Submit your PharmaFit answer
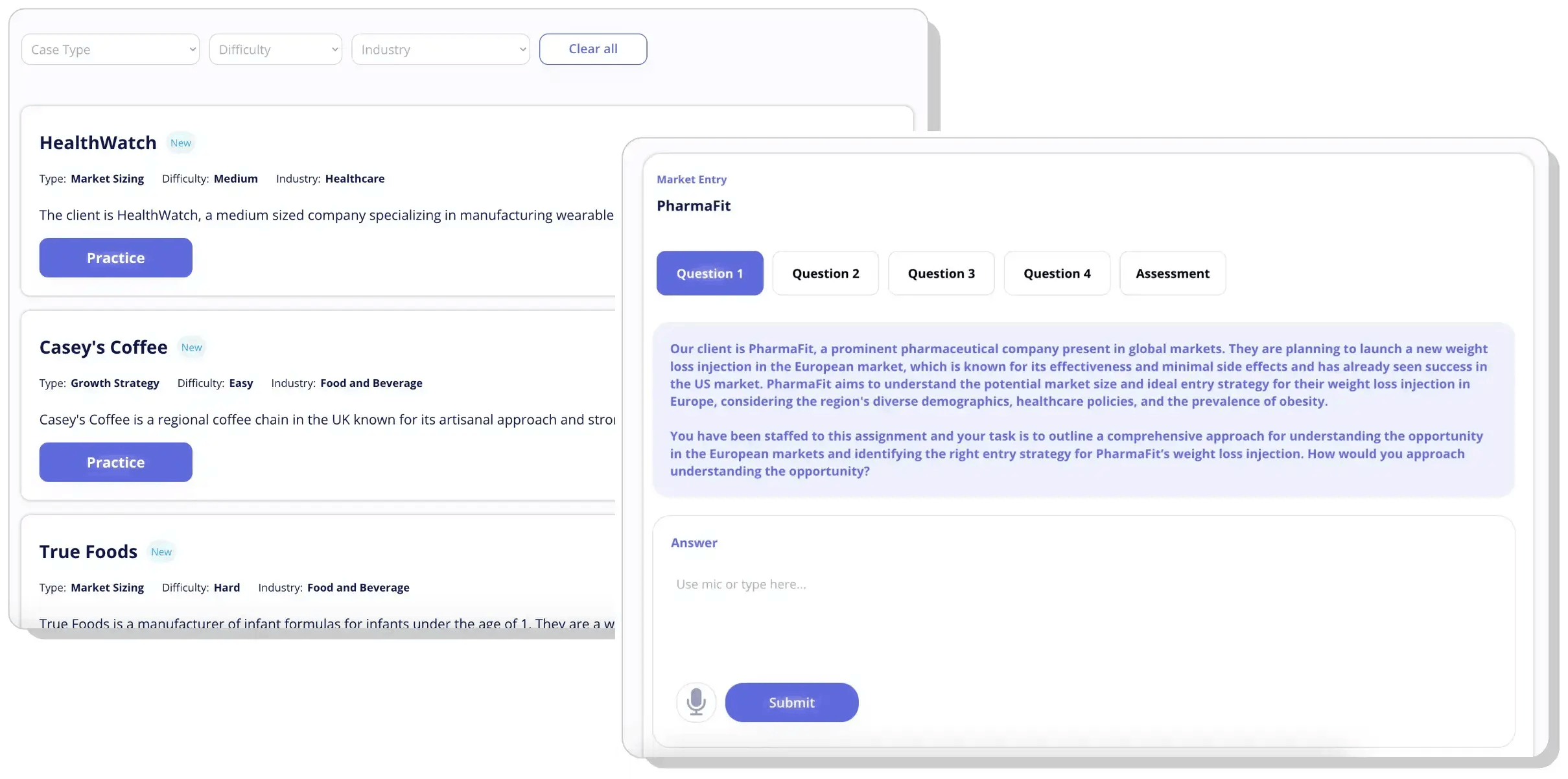Screen dimensions: 1568x779 pyautogui.click(x=791, y=702)
